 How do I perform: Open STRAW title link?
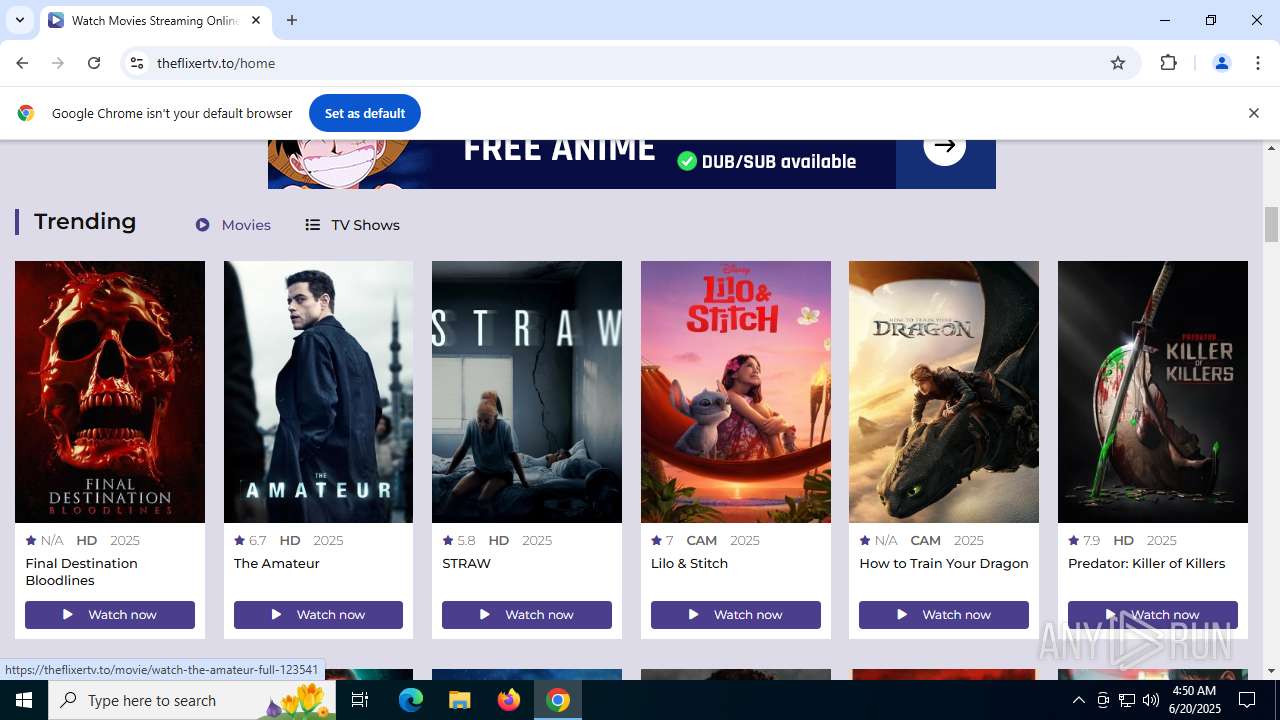[x=467, y=563]
